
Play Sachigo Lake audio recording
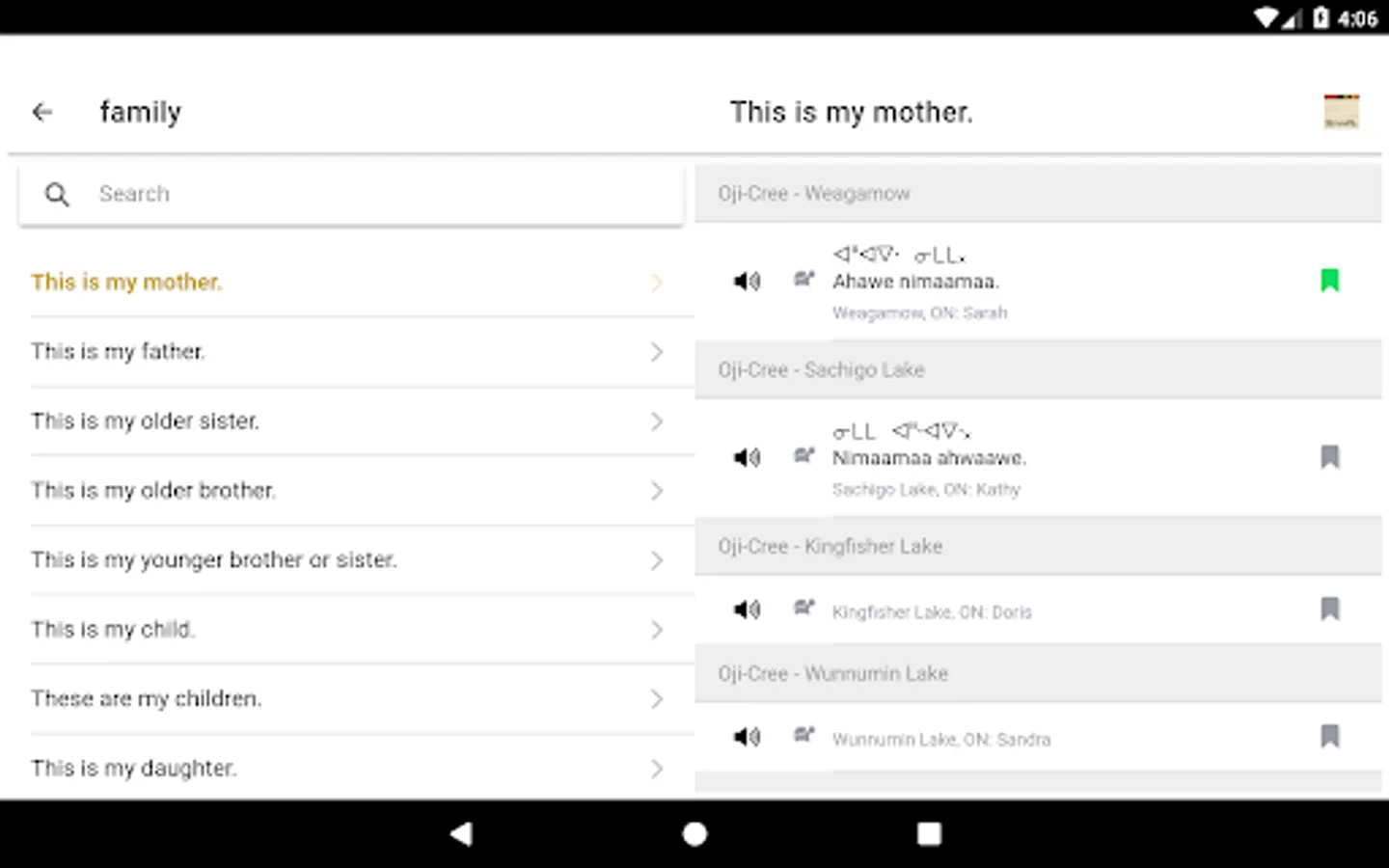coord(747,457)
